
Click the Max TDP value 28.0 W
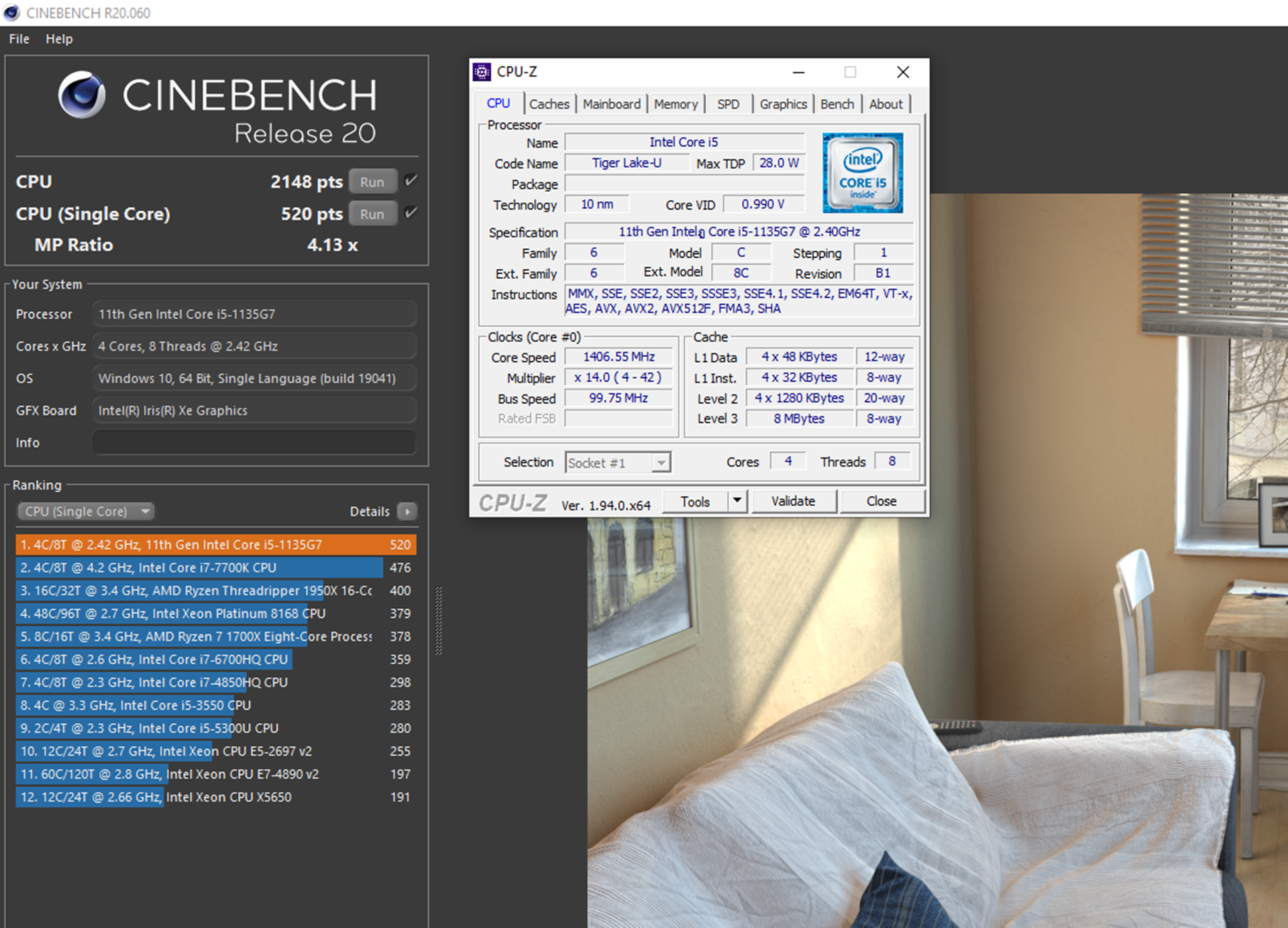click(779, 163)
